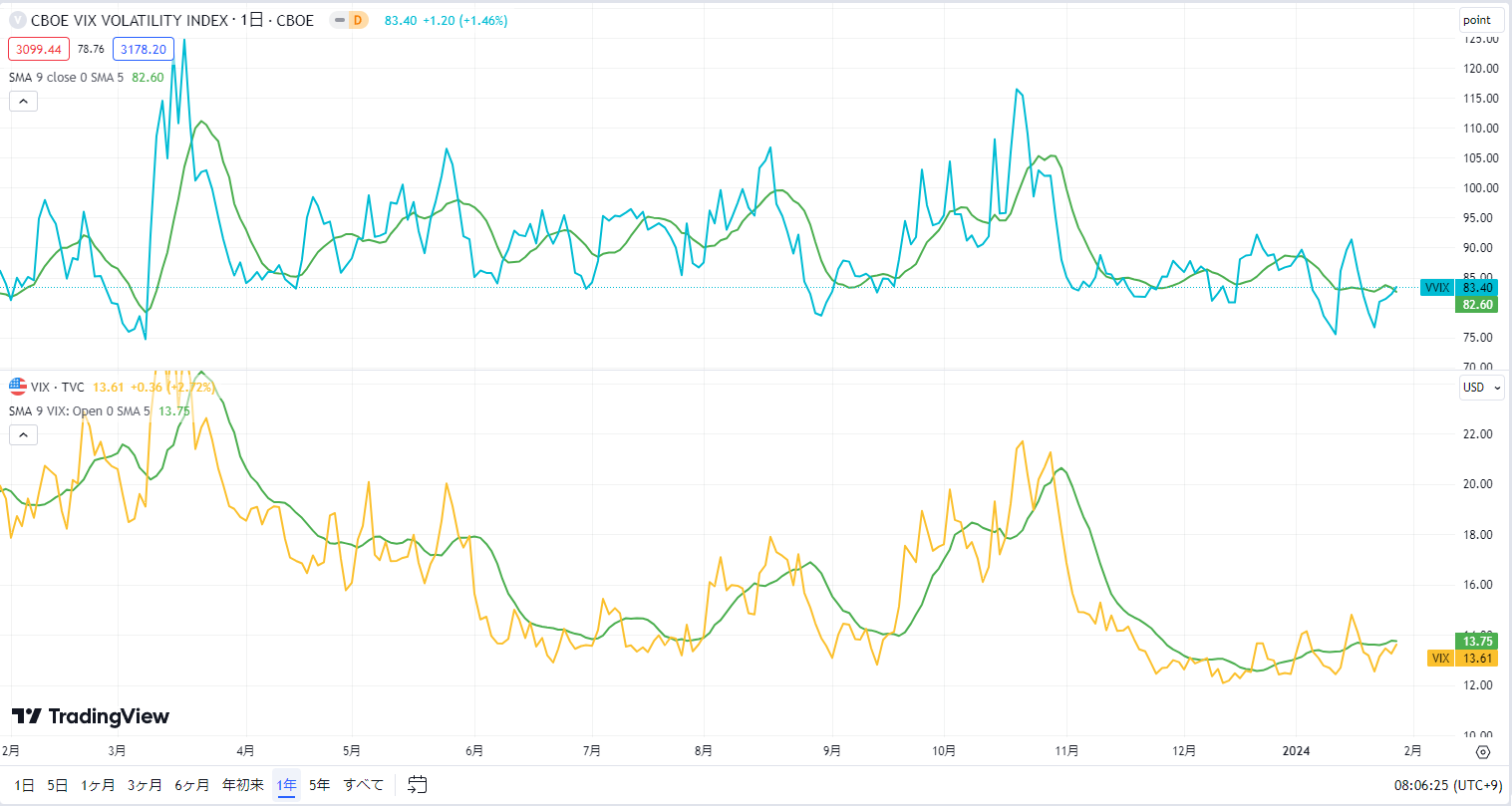Click the round V symbol logo icon
The height and width of the screenshot is (806, 1512).
pyautogui.click(x=17, y=20)
